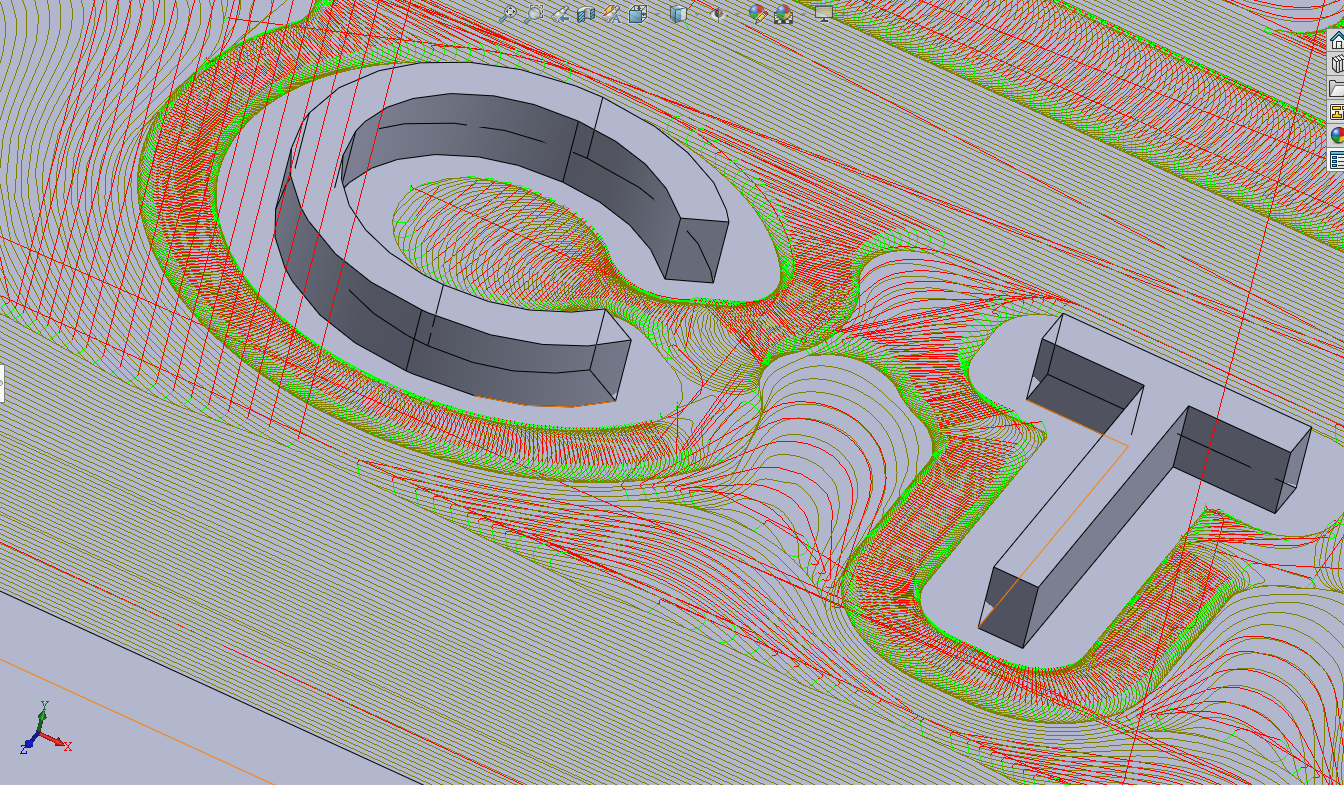Open the SolidWorks Resources home tab

click(x=1336, y=40)
